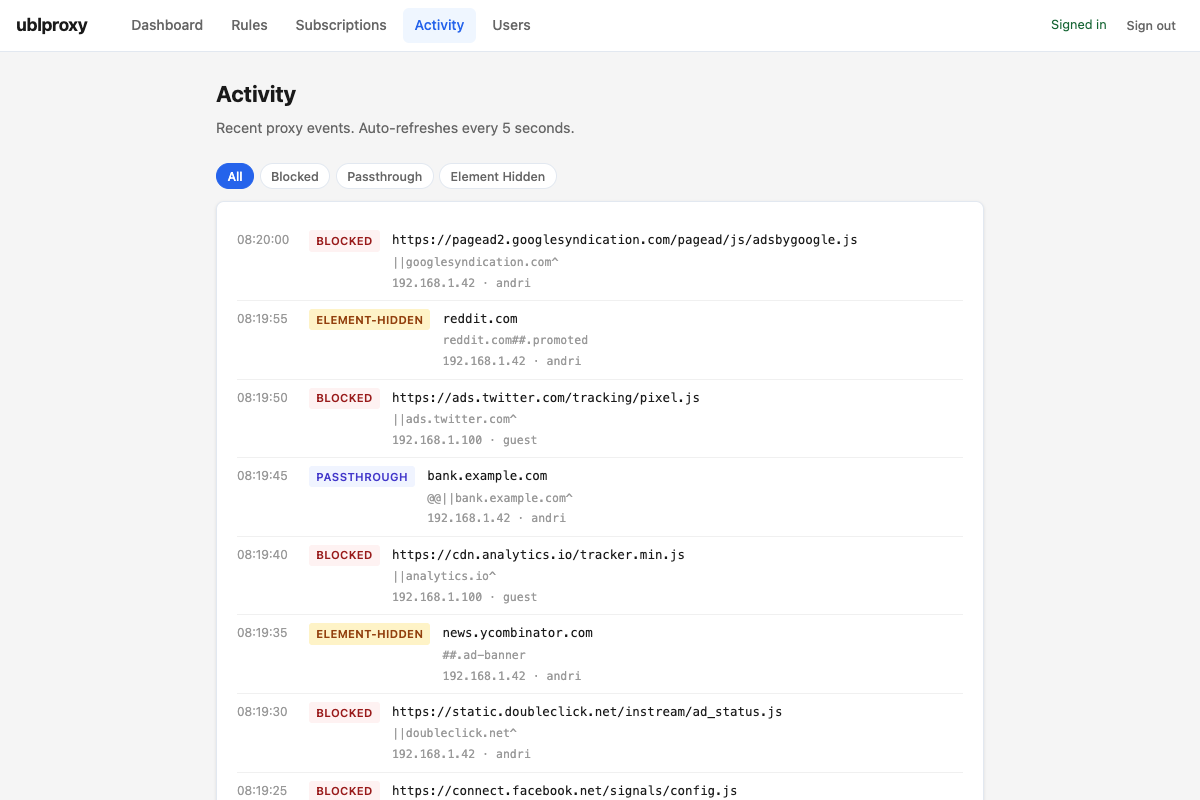Click the Sign out link
Image resolution: width=1200 pixels, height=800 pixels.
tap(1150, 26)
